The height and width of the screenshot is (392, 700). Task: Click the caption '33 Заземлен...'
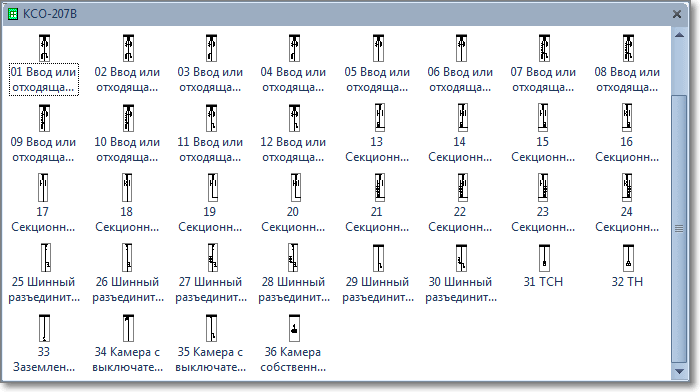click(44, 359)
